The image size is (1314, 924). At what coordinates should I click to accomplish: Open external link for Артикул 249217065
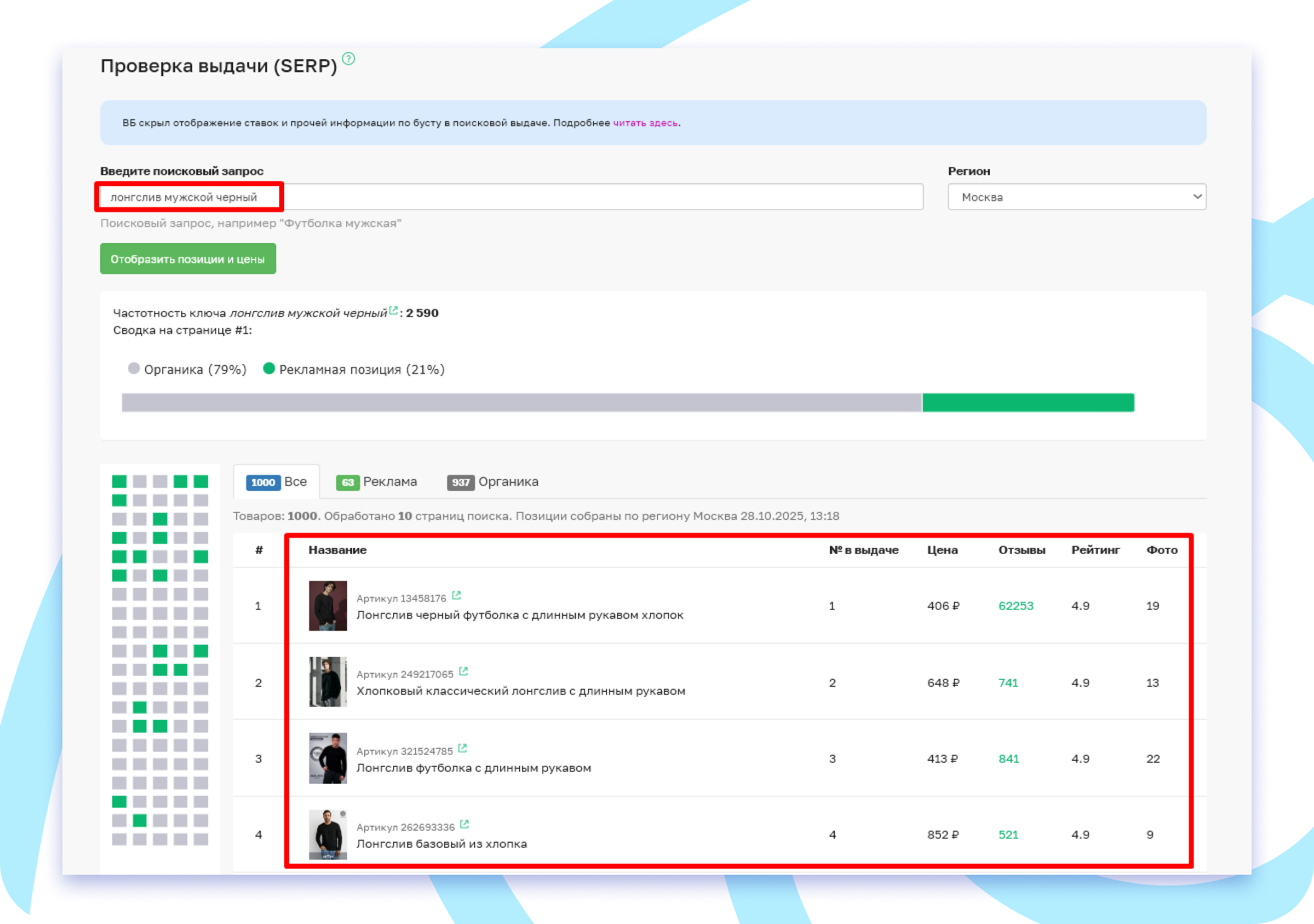(x=464, y=671)
